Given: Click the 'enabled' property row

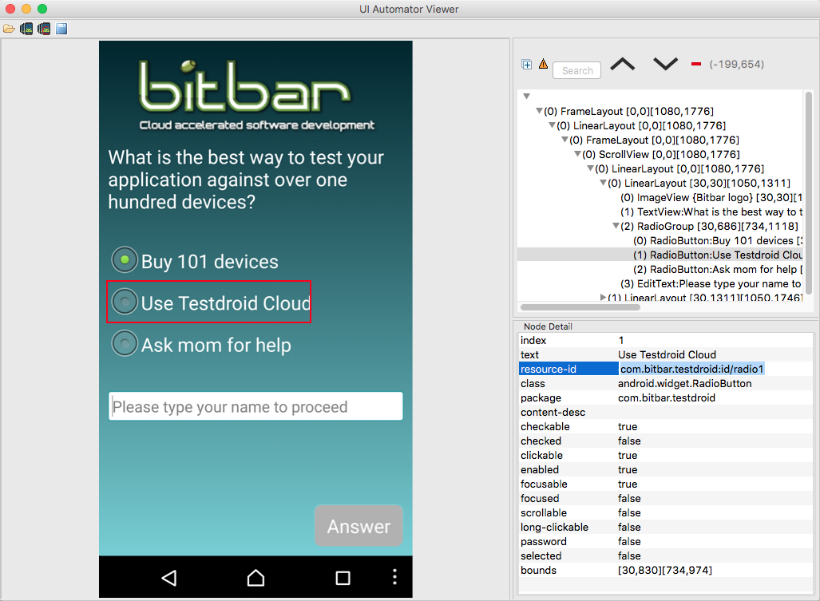Looking at the screenshot, I should tap(666, 470).
